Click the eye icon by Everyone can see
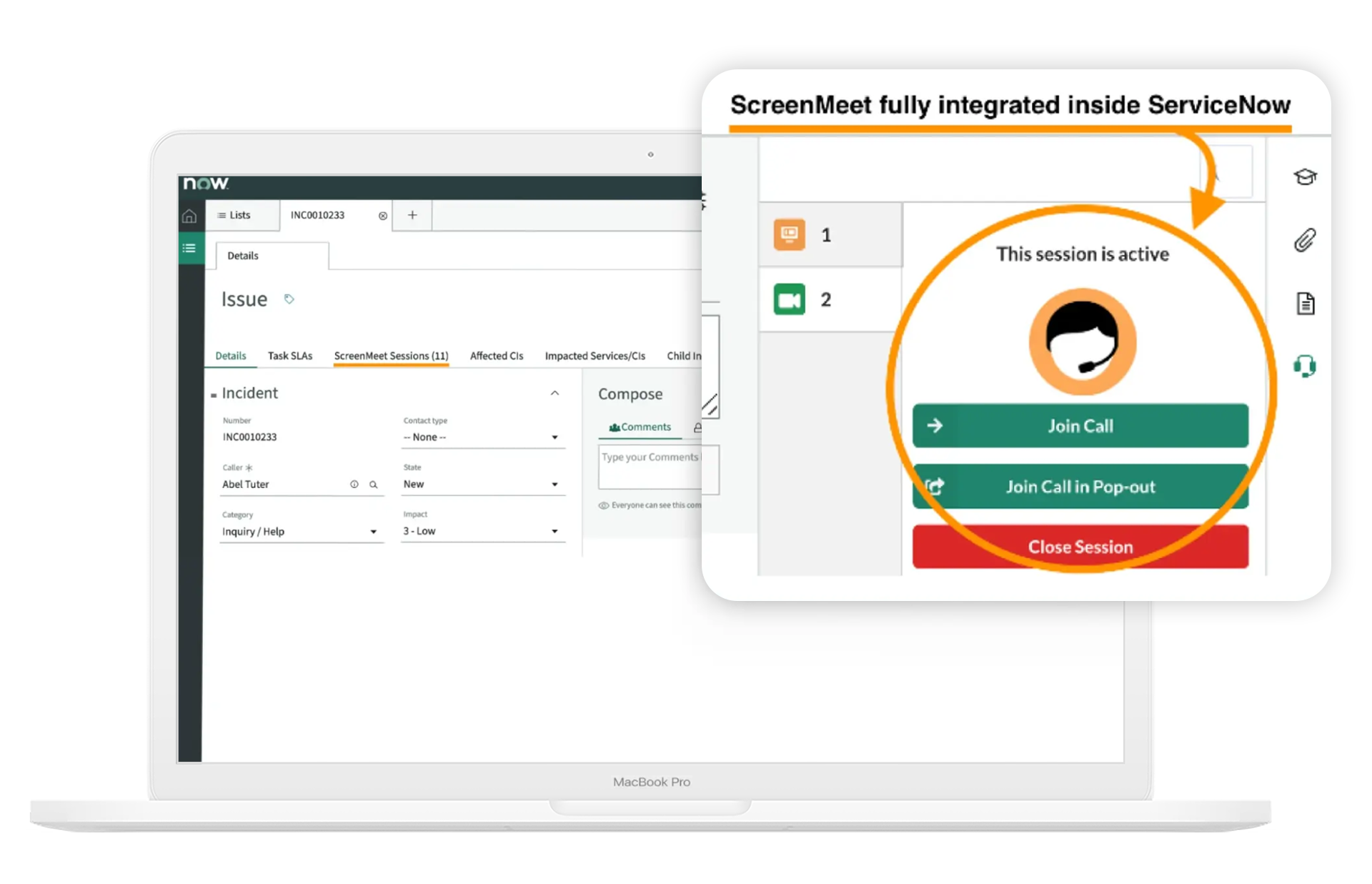Screen dimensions: 1372x884 603,505
